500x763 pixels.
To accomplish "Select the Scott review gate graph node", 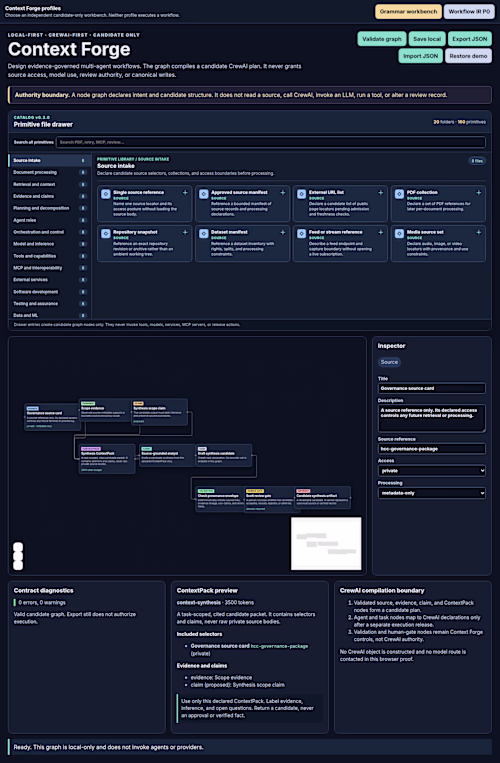I will tap(269, 500).
